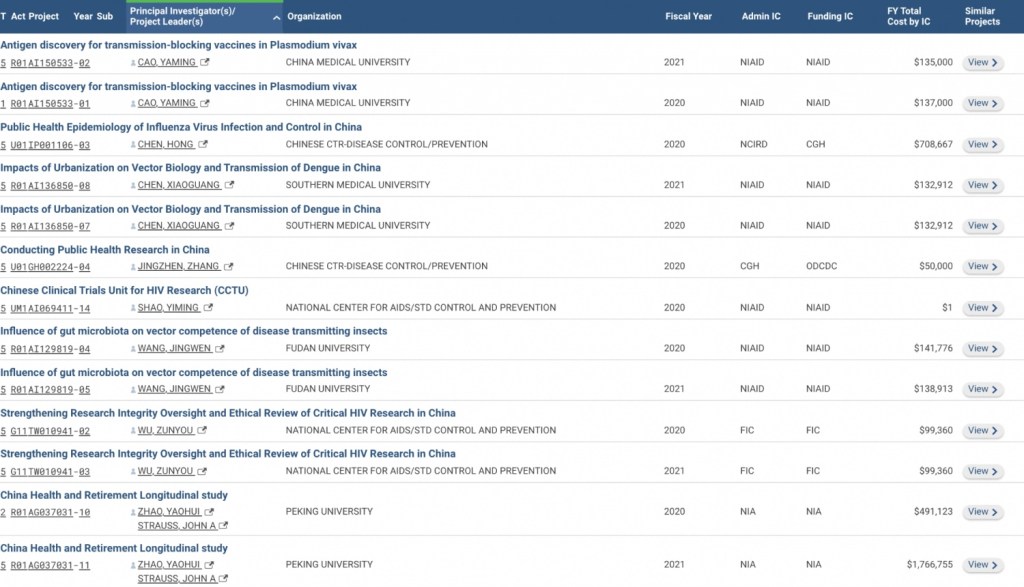Expand View chevron for Chinese Clinical Trials Unit
Image resolution: width=1024 pixels, height=587 pixels.
994,308
